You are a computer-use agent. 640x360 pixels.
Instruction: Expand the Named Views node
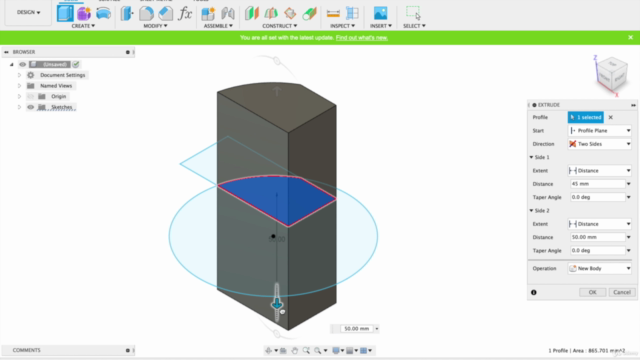point(19,86)
